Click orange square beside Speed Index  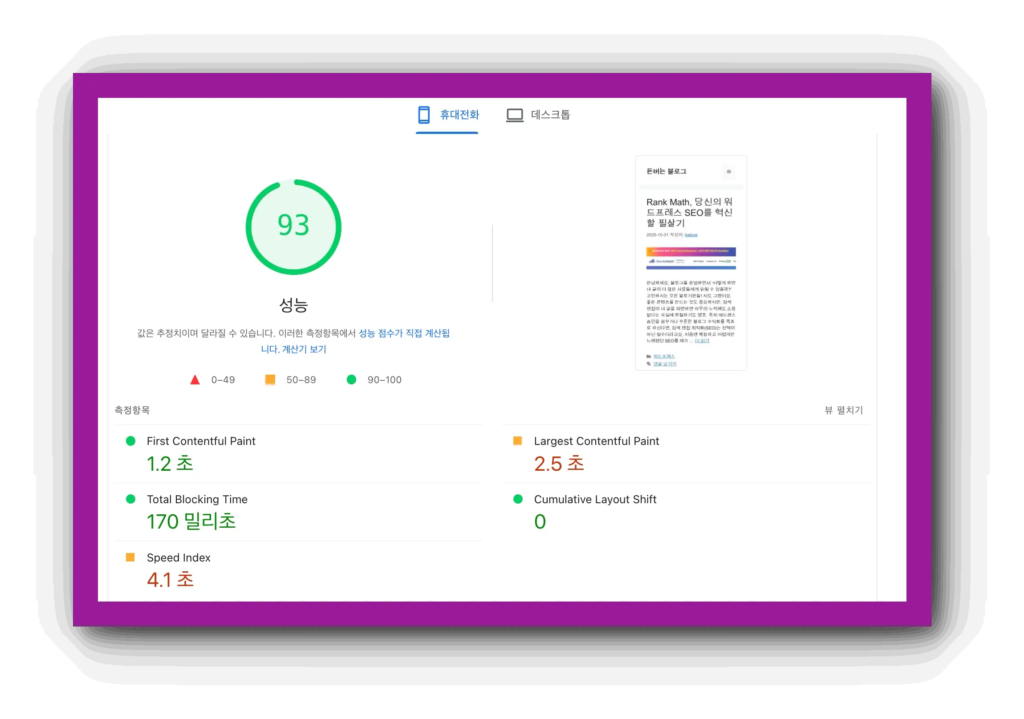[x=130, y=557]
